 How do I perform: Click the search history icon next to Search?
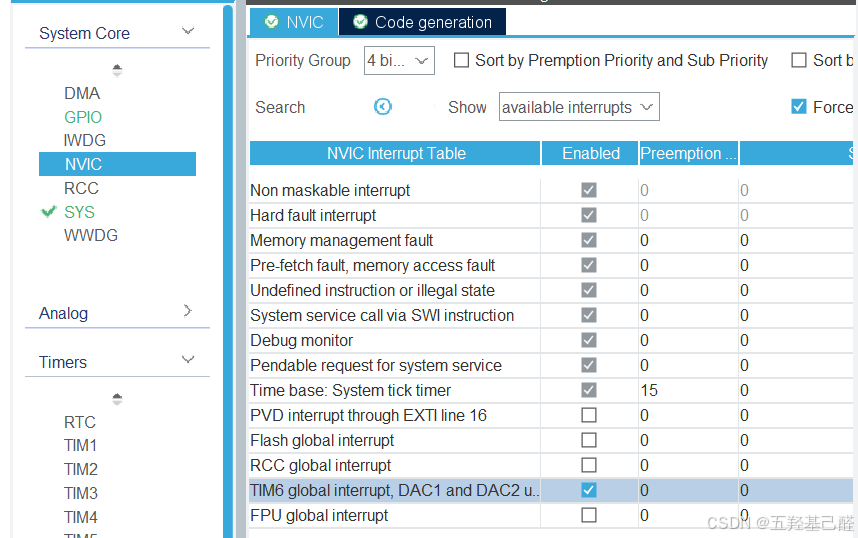(x=382, y=107)
